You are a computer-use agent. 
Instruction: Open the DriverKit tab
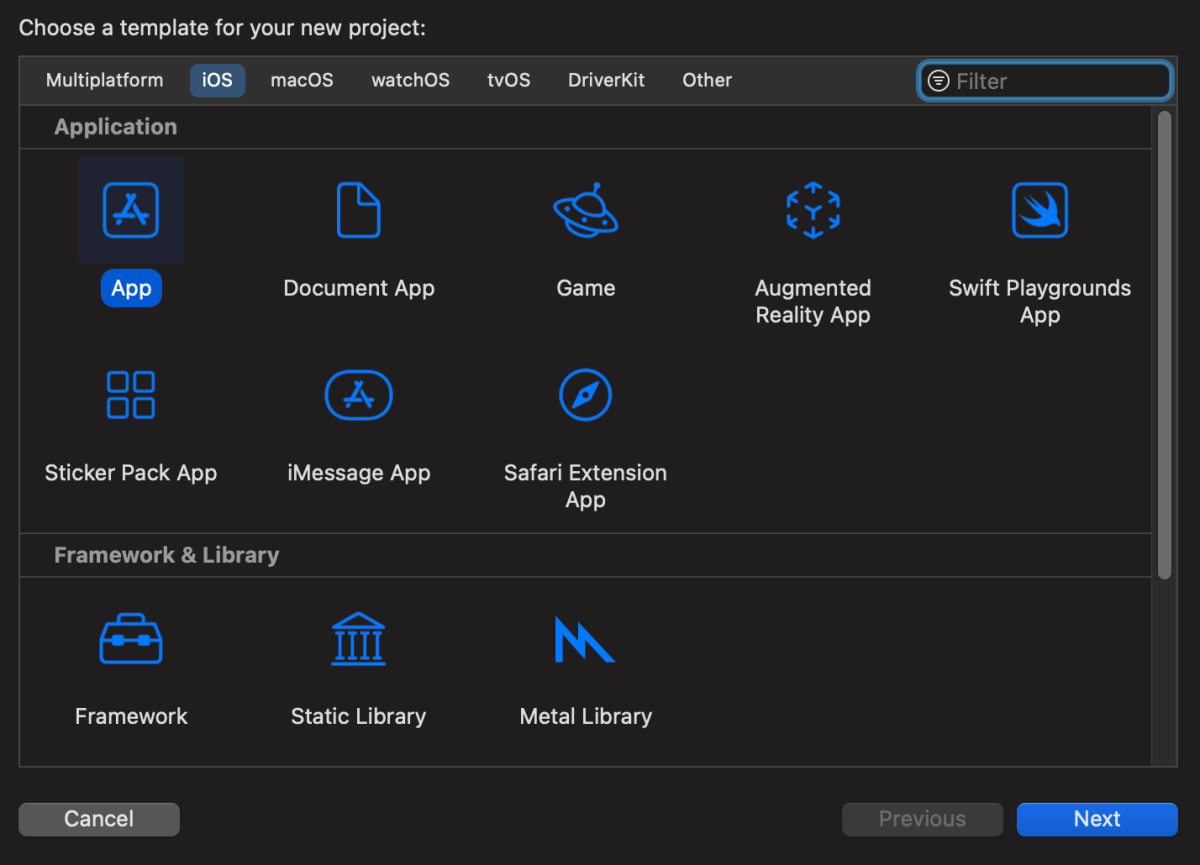coord(607,80)
